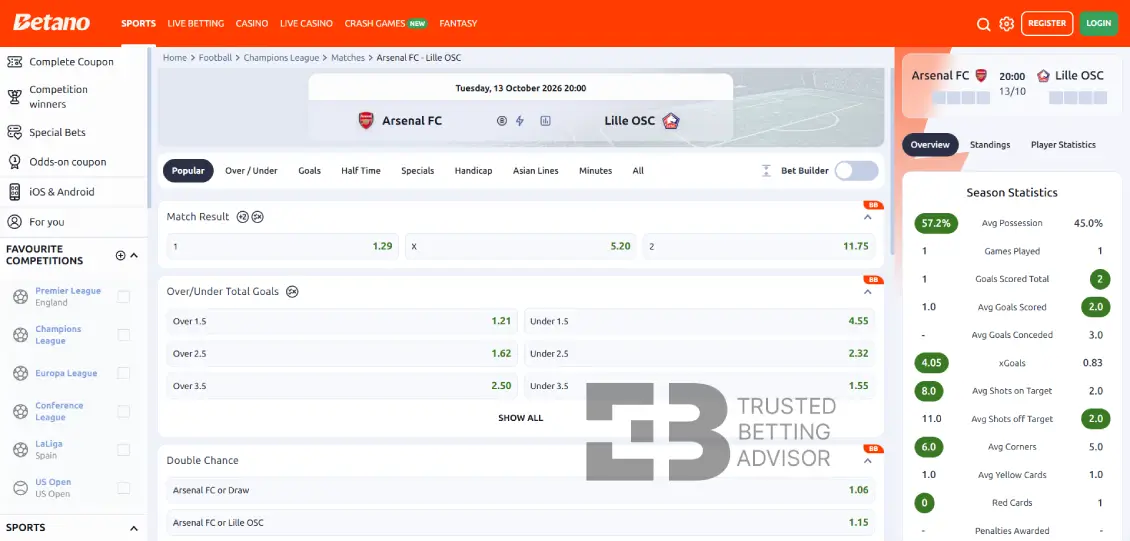The width and height of the screenshot is (1130, 541).
Task: Collapse the Sports sidebar section
Action: coord(134,528)
